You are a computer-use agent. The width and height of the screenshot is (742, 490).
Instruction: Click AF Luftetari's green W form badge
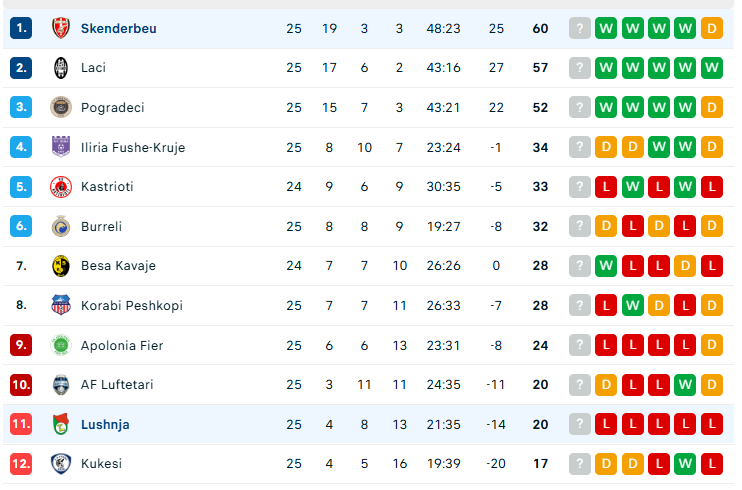(685, 385)
